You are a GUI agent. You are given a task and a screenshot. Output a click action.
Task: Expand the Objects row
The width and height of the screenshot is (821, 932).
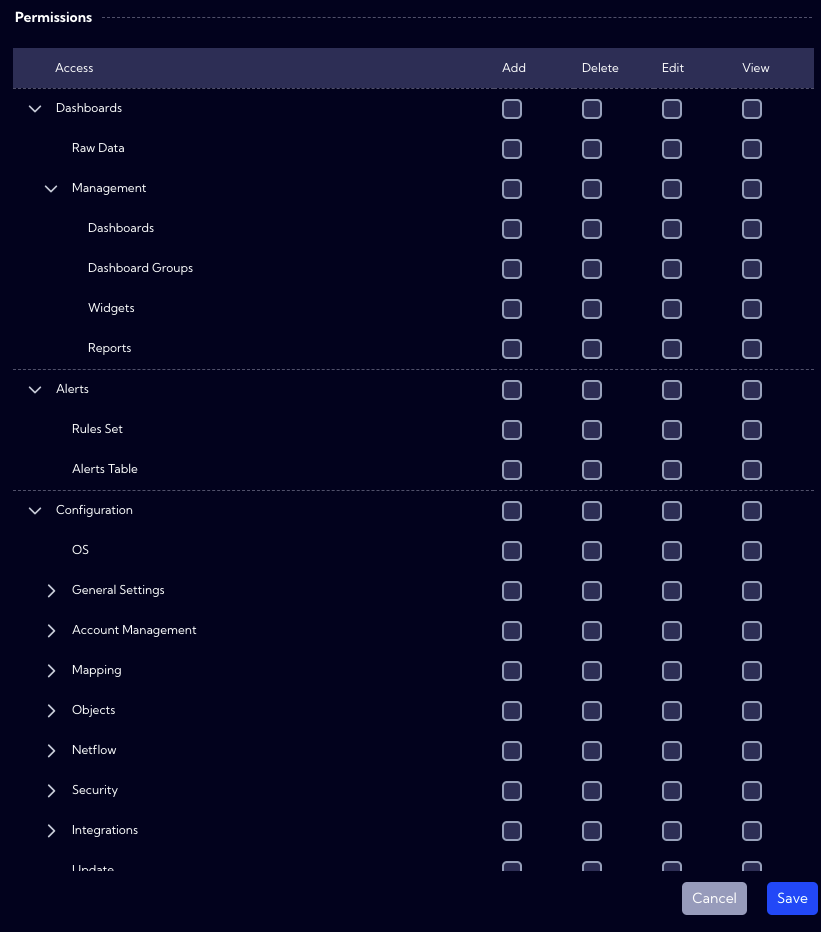[51, 711]
